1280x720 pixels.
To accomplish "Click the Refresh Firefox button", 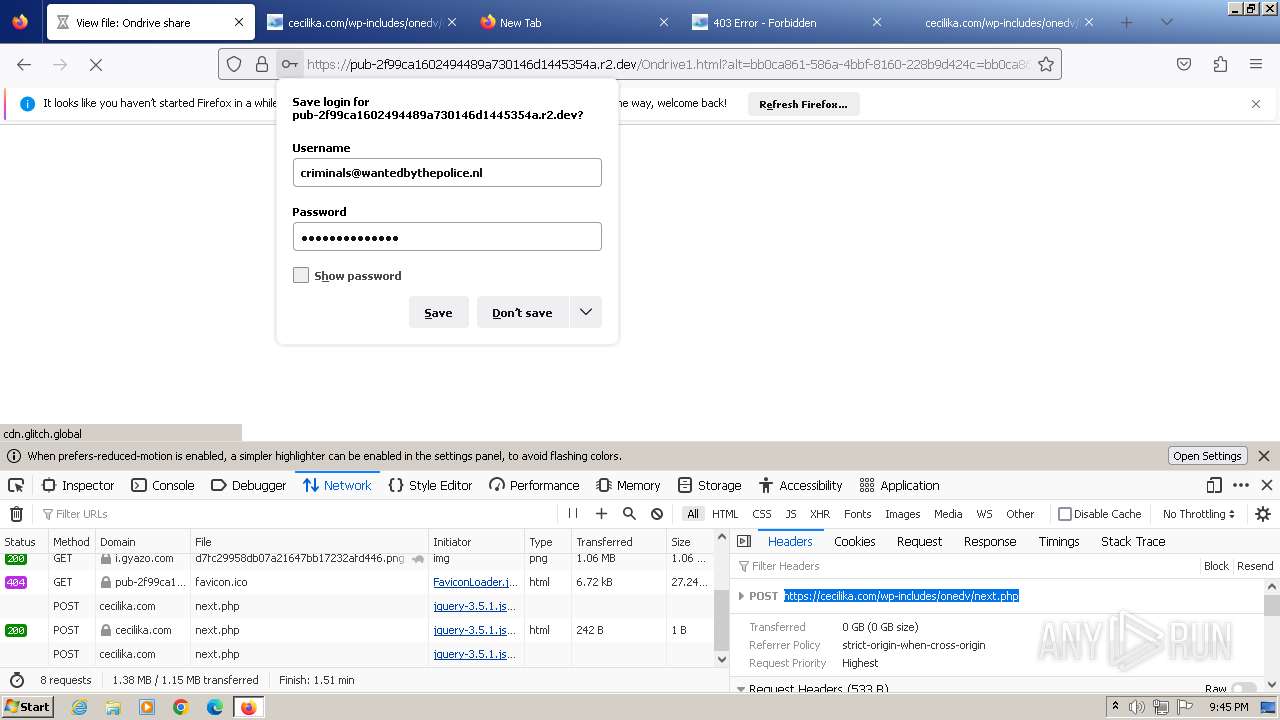I will pyautogui.click(x=803, y=104).
